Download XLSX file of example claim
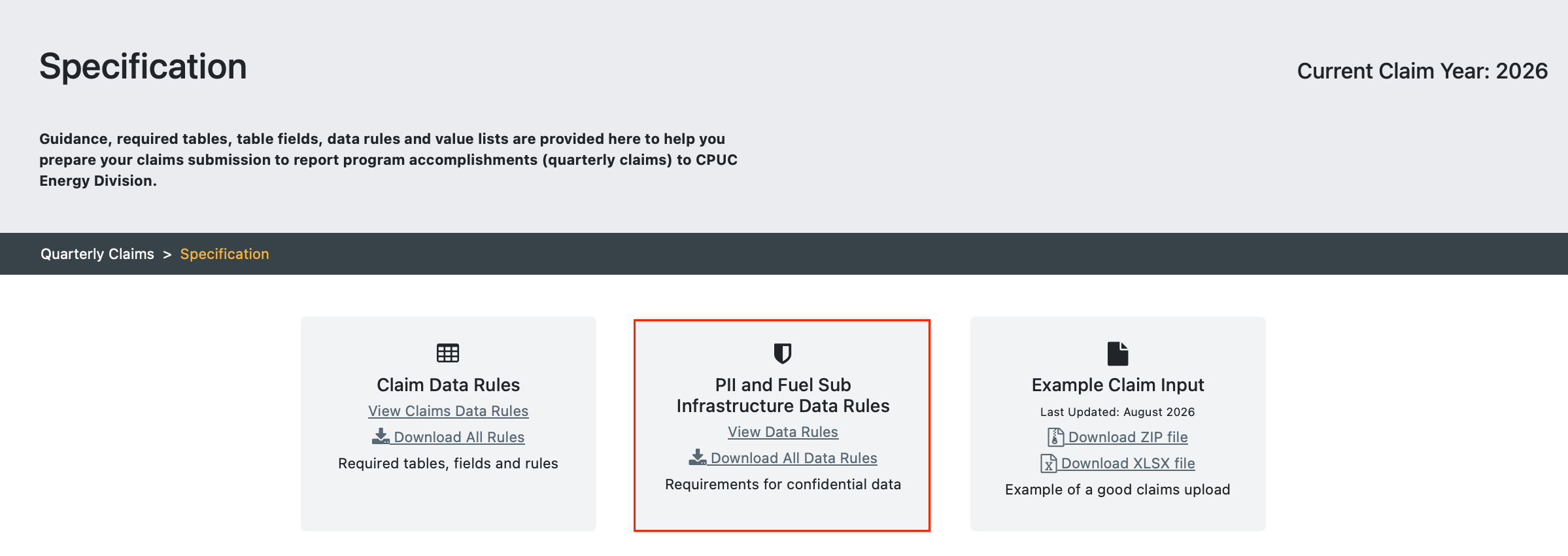The height and width of the screenshot is (556, 1568). coord(1128,463)
